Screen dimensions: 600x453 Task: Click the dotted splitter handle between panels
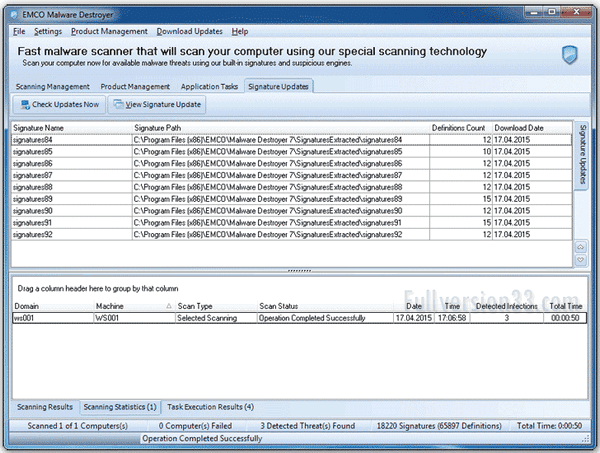coord(299,271)
